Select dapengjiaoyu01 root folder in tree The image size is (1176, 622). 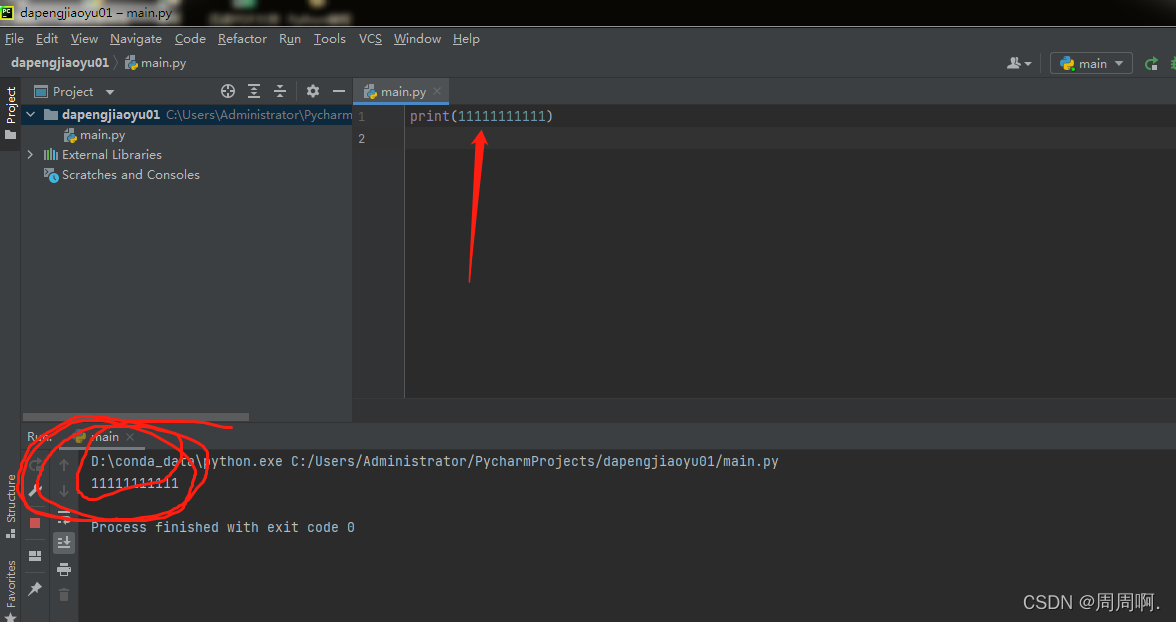111,115
